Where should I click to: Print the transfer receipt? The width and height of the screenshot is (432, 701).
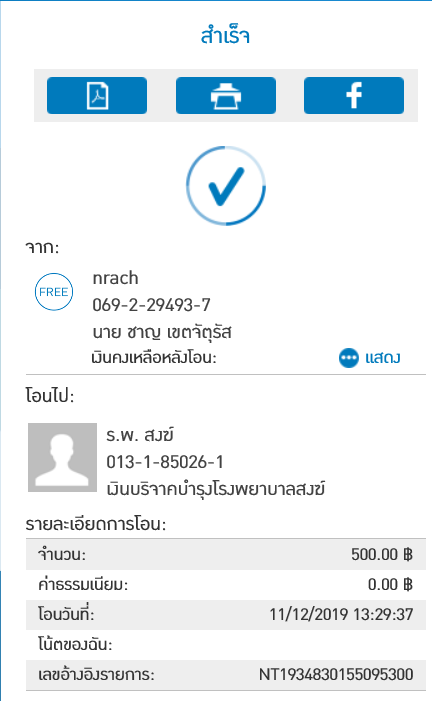pyautogui.click(x=226, y=95)
